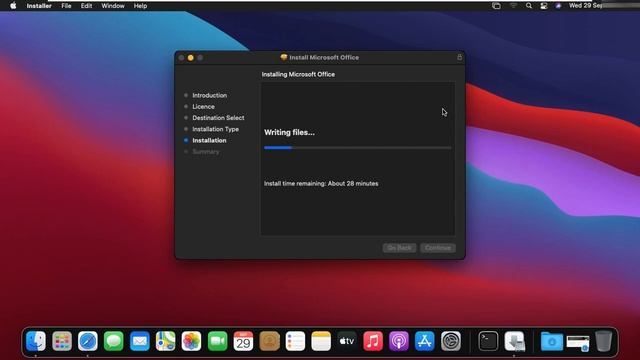Open Maps from the dock

(165, 341)
